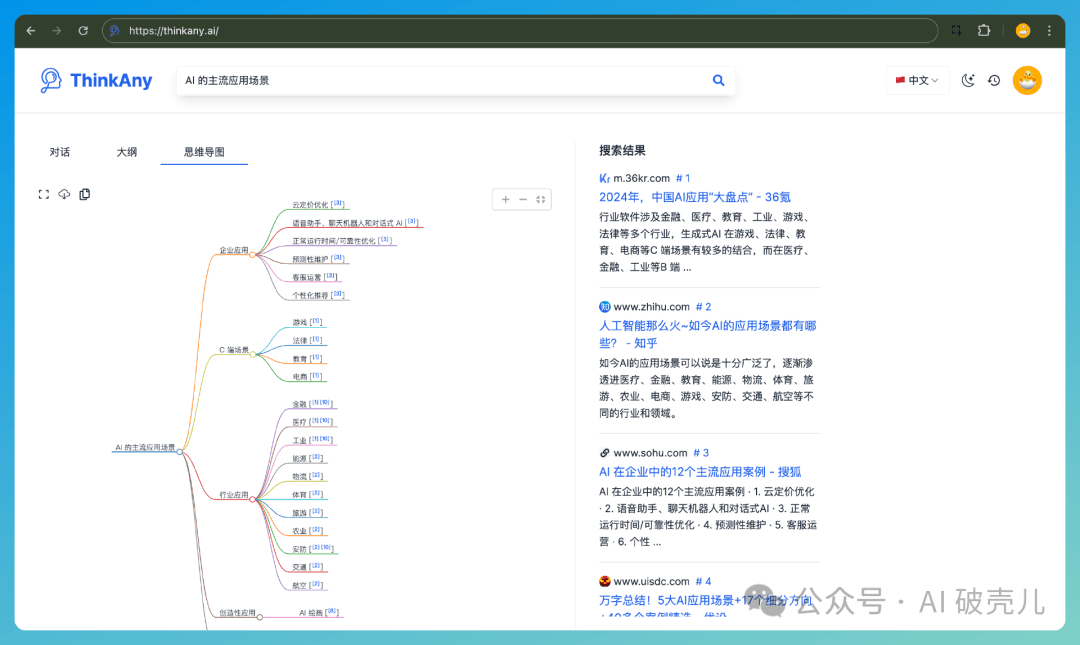Click the www.zhihu.com source label
The height and width of the screenshot is (645, 1080).
pos(652,307)
